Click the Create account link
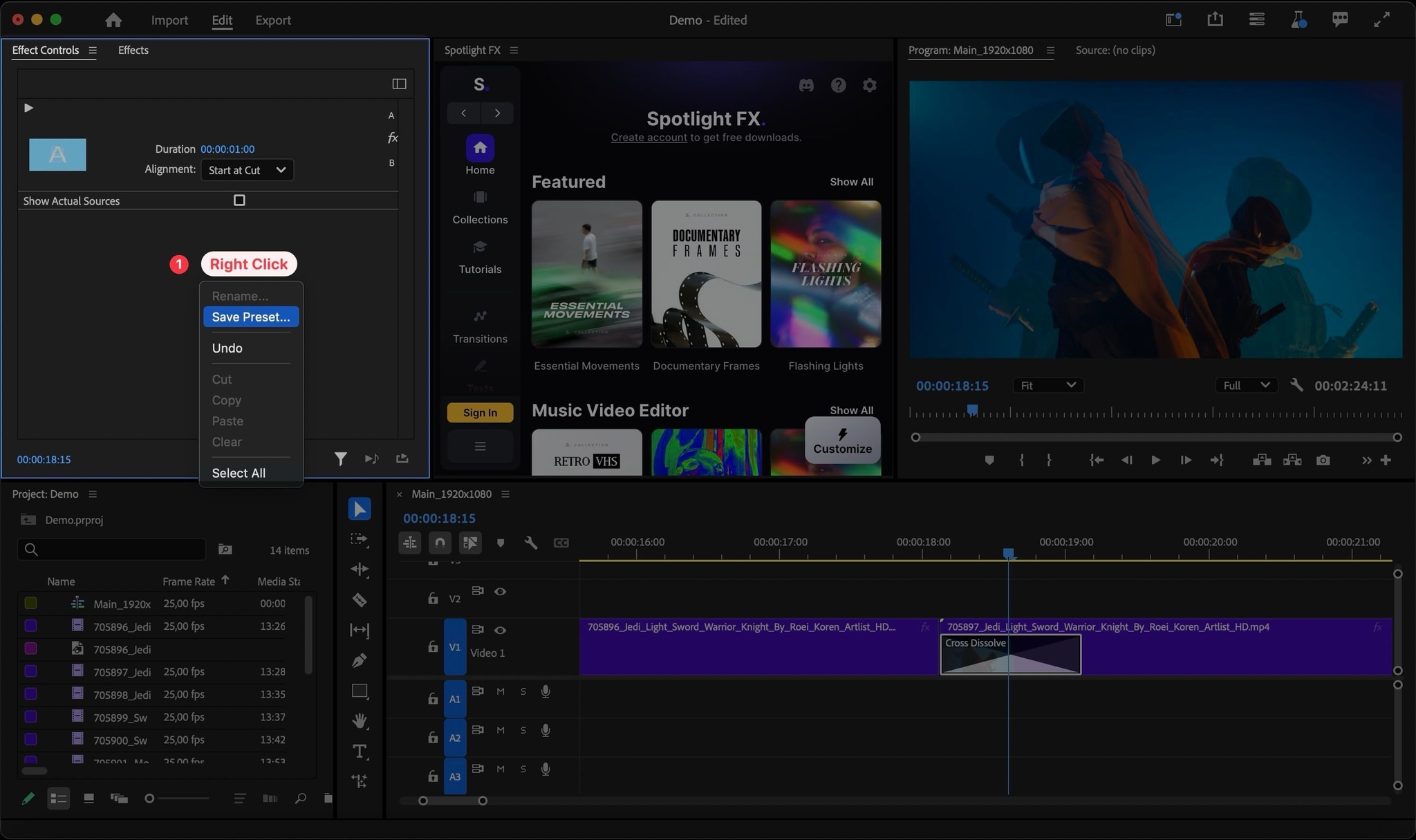The width and height of the screenshot is (1416, 840). 649,137
